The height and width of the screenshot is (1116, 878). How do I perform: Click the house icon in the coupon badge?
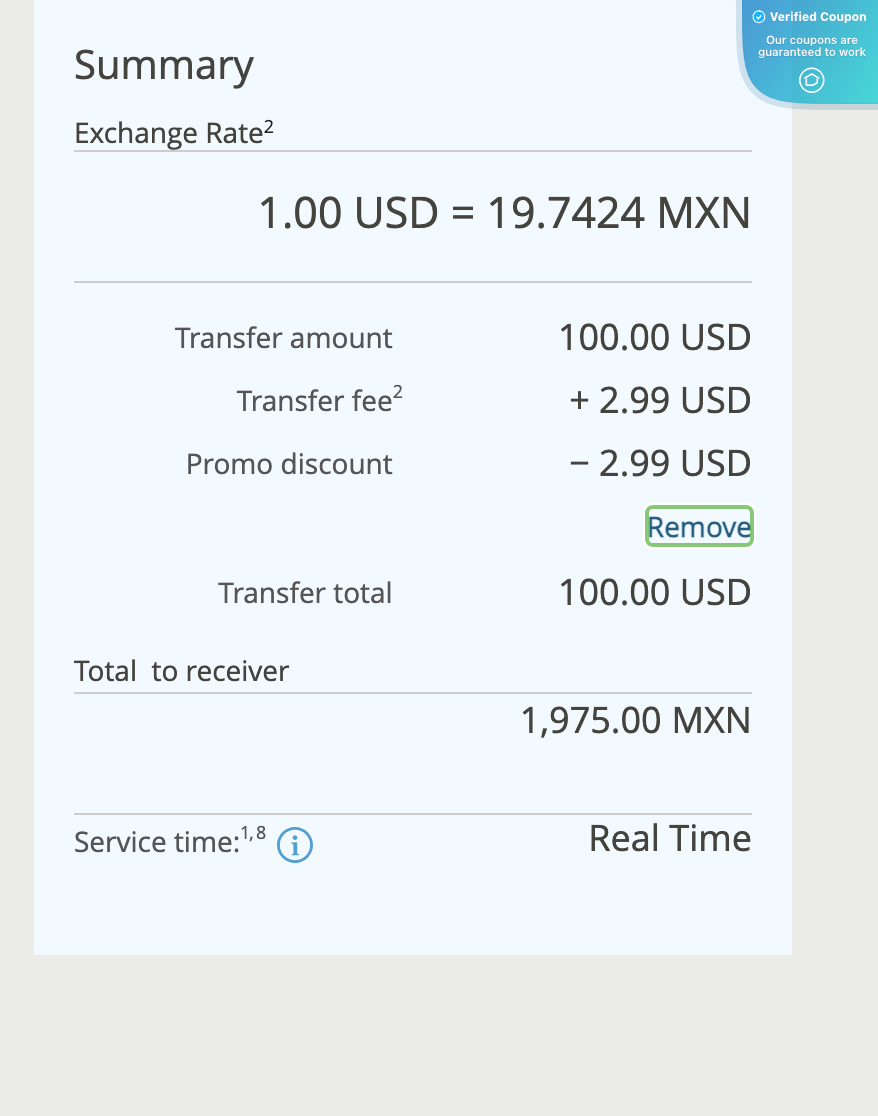(x=812, y=80)
